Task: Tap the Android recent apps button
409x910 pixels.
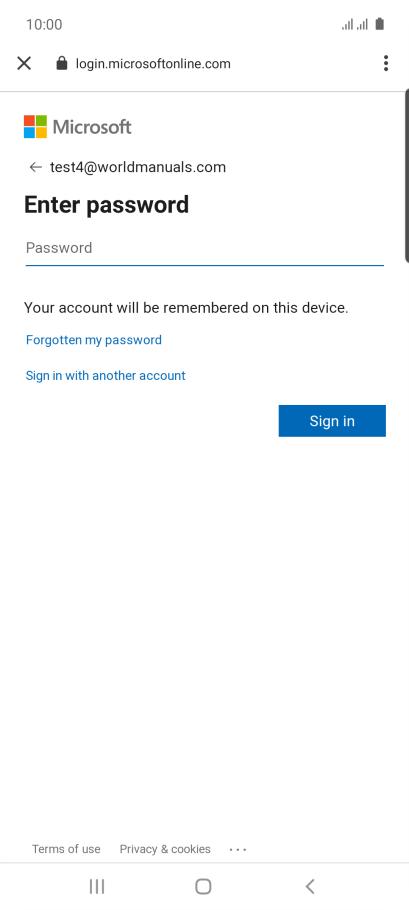Action: coord(97,886)
